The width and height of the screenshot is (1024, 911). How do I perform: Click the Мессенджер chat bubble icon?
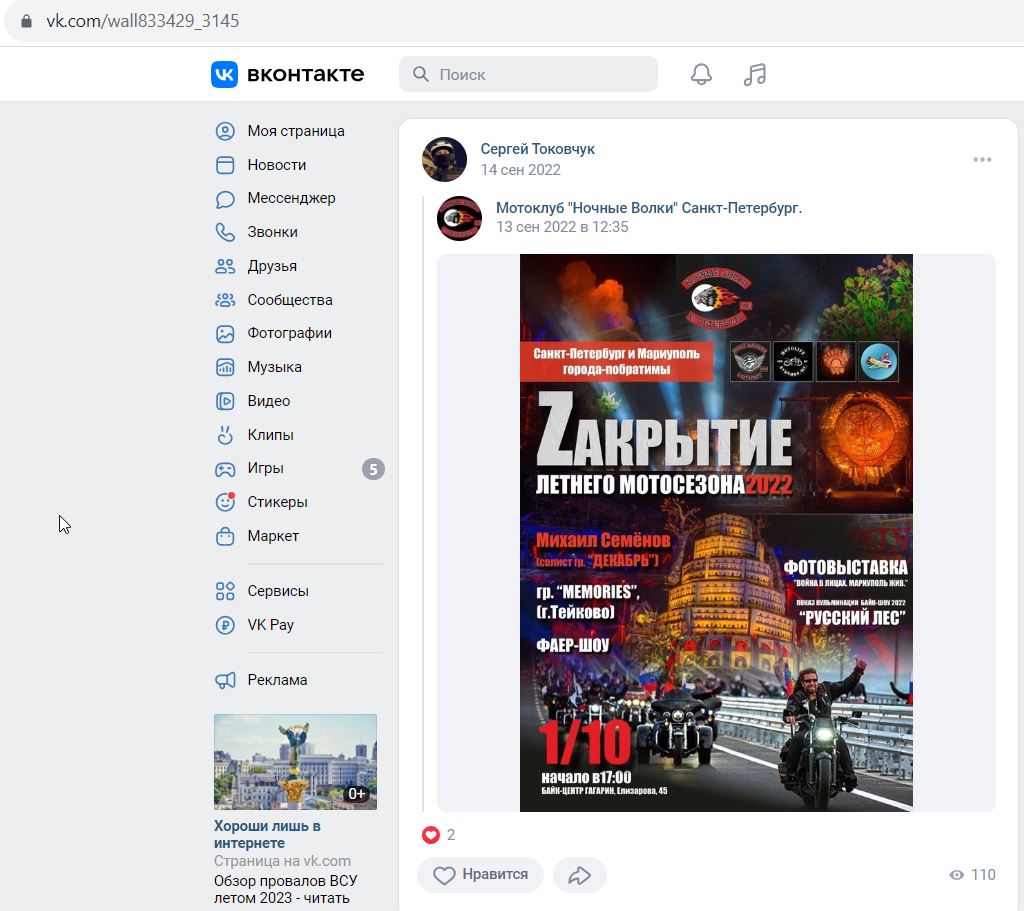coord(225,199)
